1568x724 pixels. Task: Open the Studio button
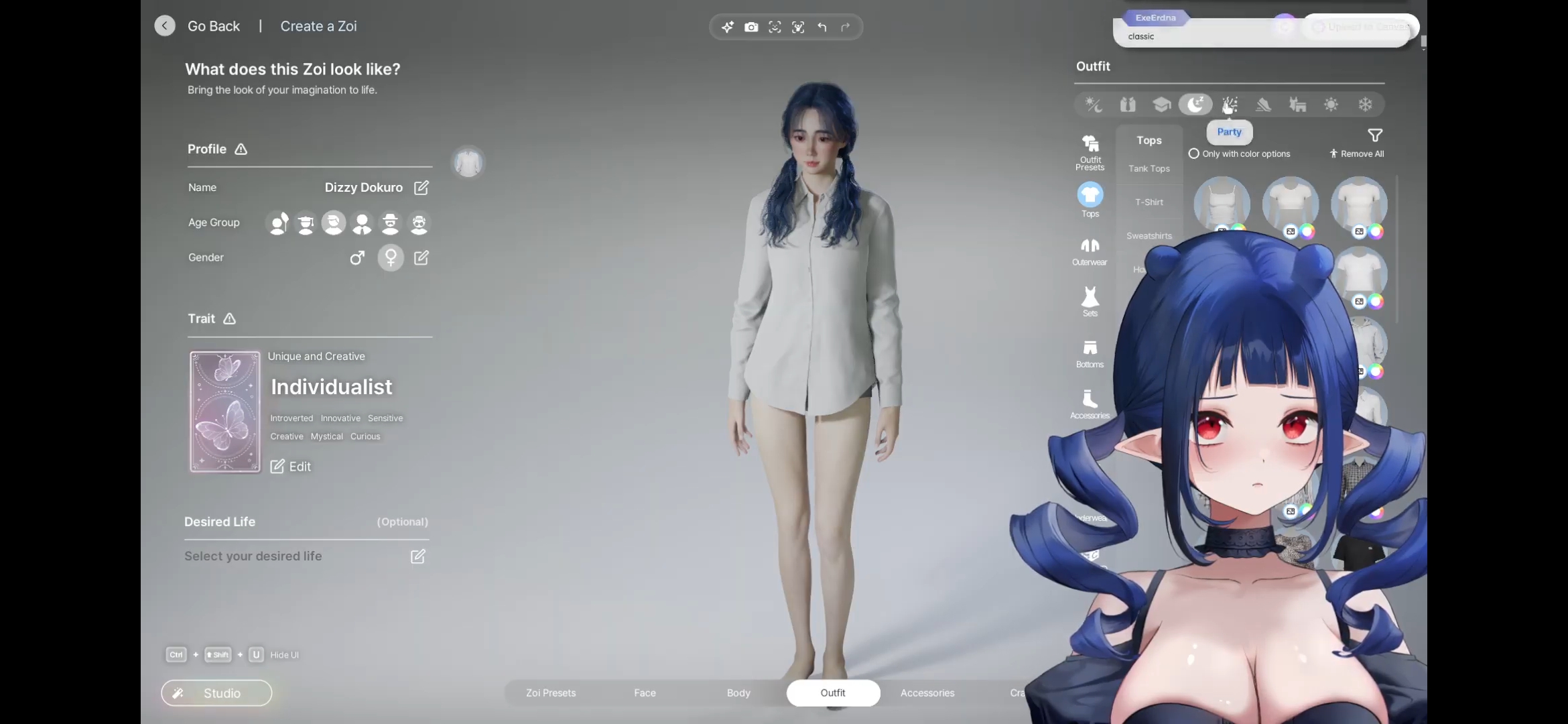[216, 692]
